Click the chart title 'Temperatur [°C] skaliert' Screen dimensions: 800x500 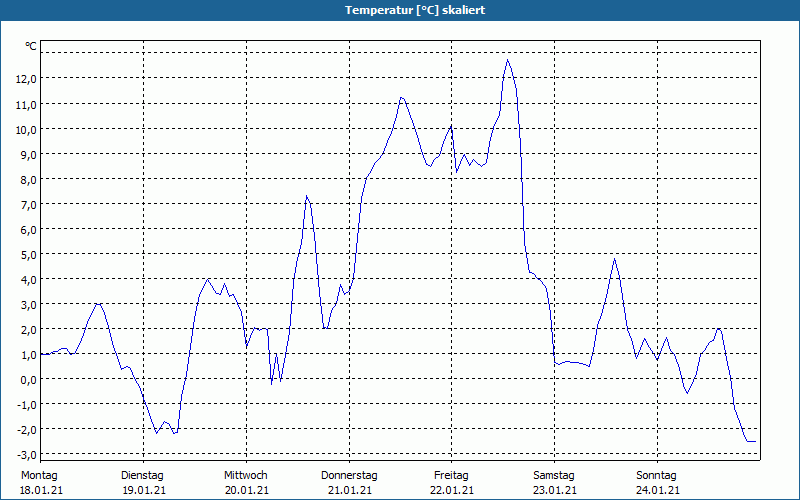(415, 10)
